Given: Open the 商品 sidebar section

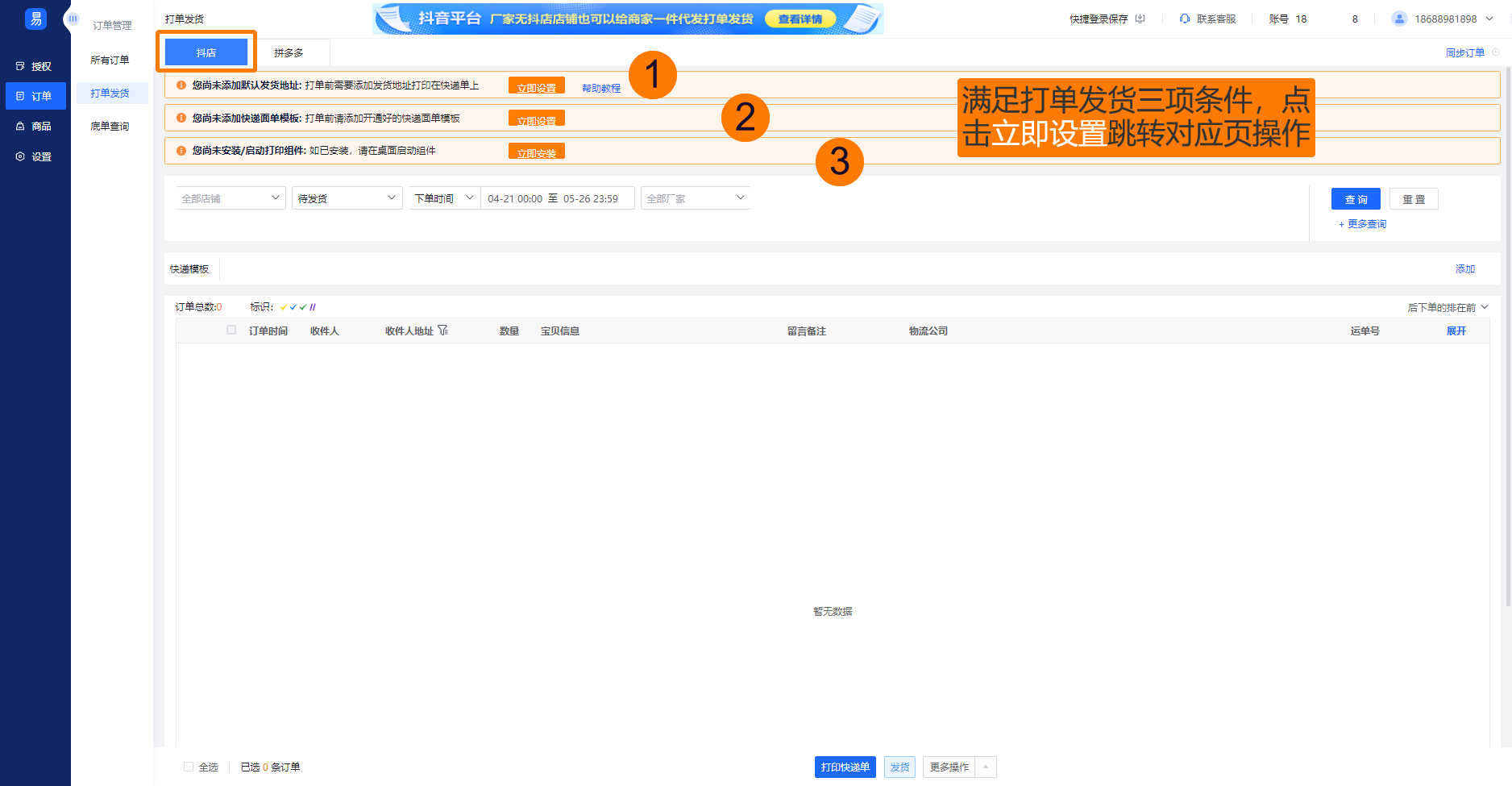Looking at the screenshot, I should pyautogui.click(x=34, y=127).
